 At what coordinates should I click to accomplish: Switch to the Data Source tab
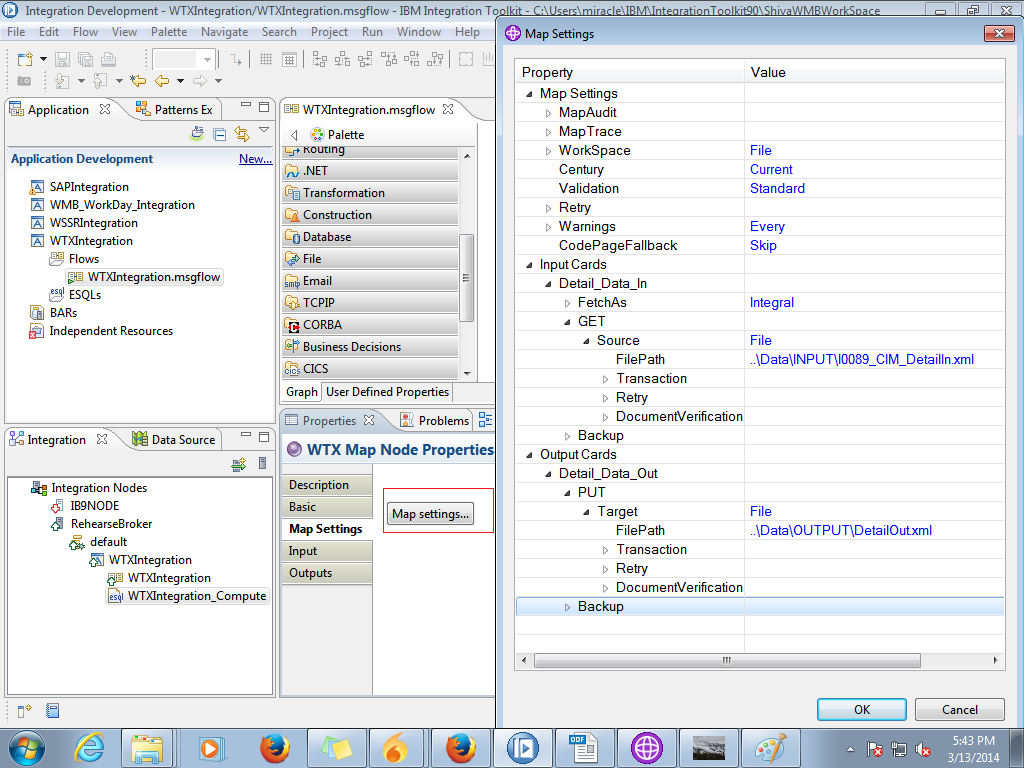tap(174, 440)
